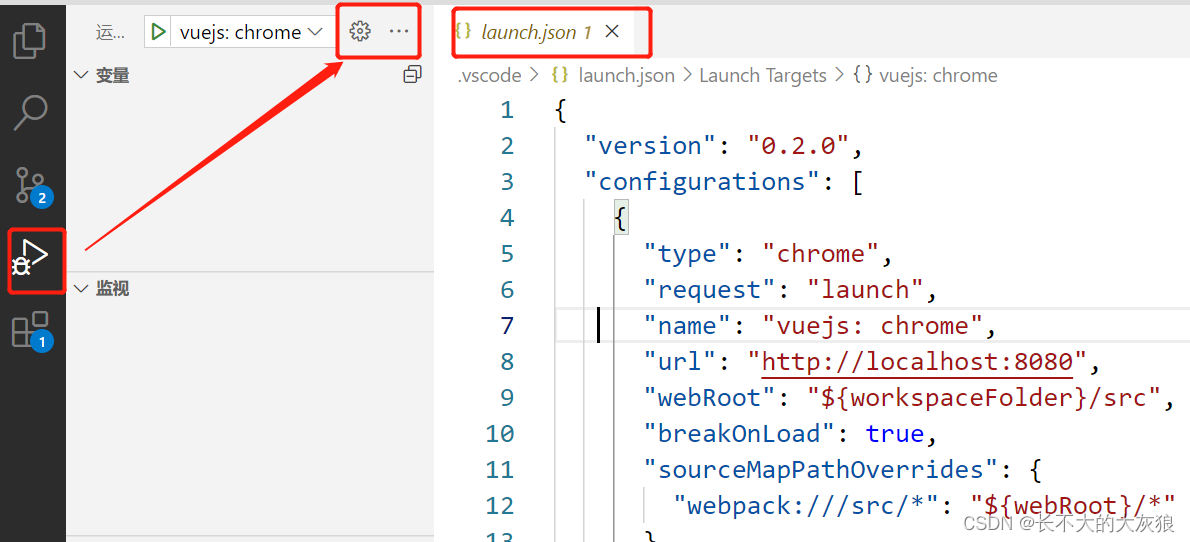The image size is (1190, 542).
Task: Open launch.json via gear icon
Action: click(360, 32)
